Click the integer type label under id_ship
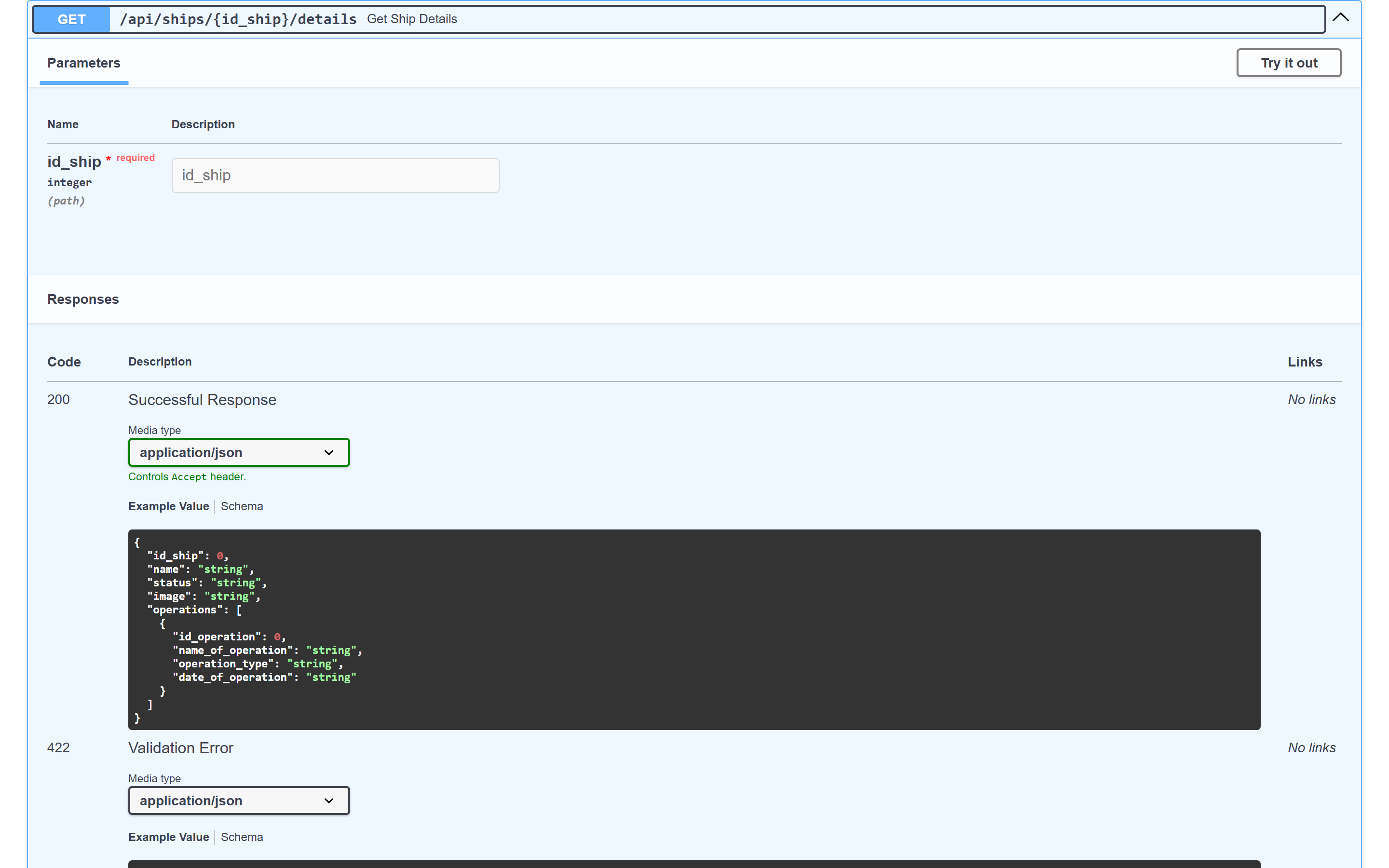 pos(69,182)
